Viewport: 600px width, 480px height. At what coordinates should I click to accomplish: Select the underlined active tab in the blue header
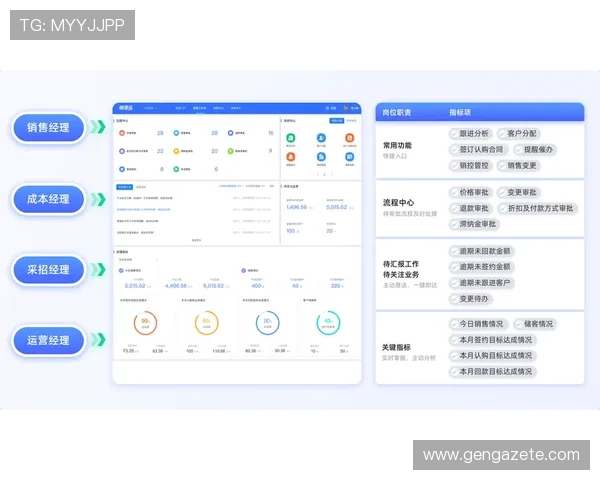coord(199,108)
